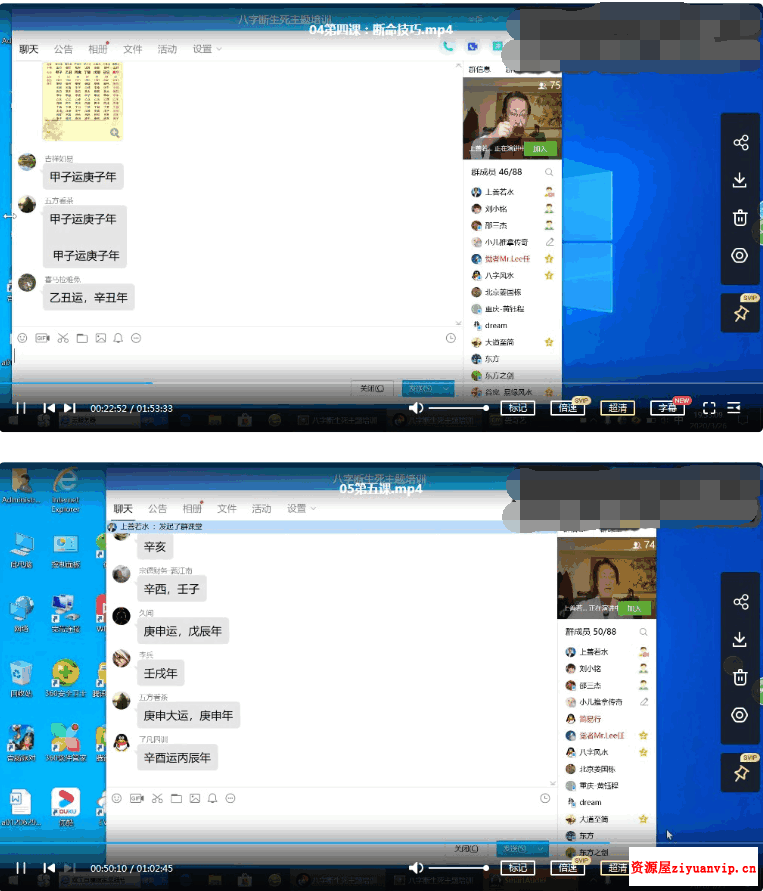Click GIF icon in 04第四课 chat toolbar
This screenshot has height=891, width=763.
pos(43,338)
